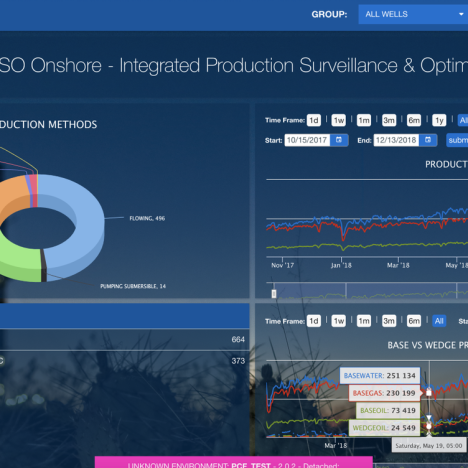Select 1w time frame in production chart
Image resolution: width=468 pixels, height=468 pixels.
(339, 120)
